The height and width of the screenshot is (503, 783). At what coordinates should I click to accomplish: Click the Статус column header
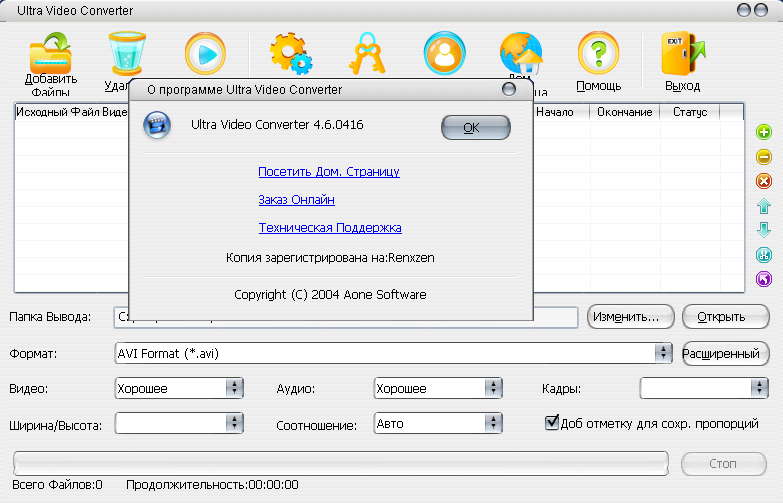tap(690, 112)
